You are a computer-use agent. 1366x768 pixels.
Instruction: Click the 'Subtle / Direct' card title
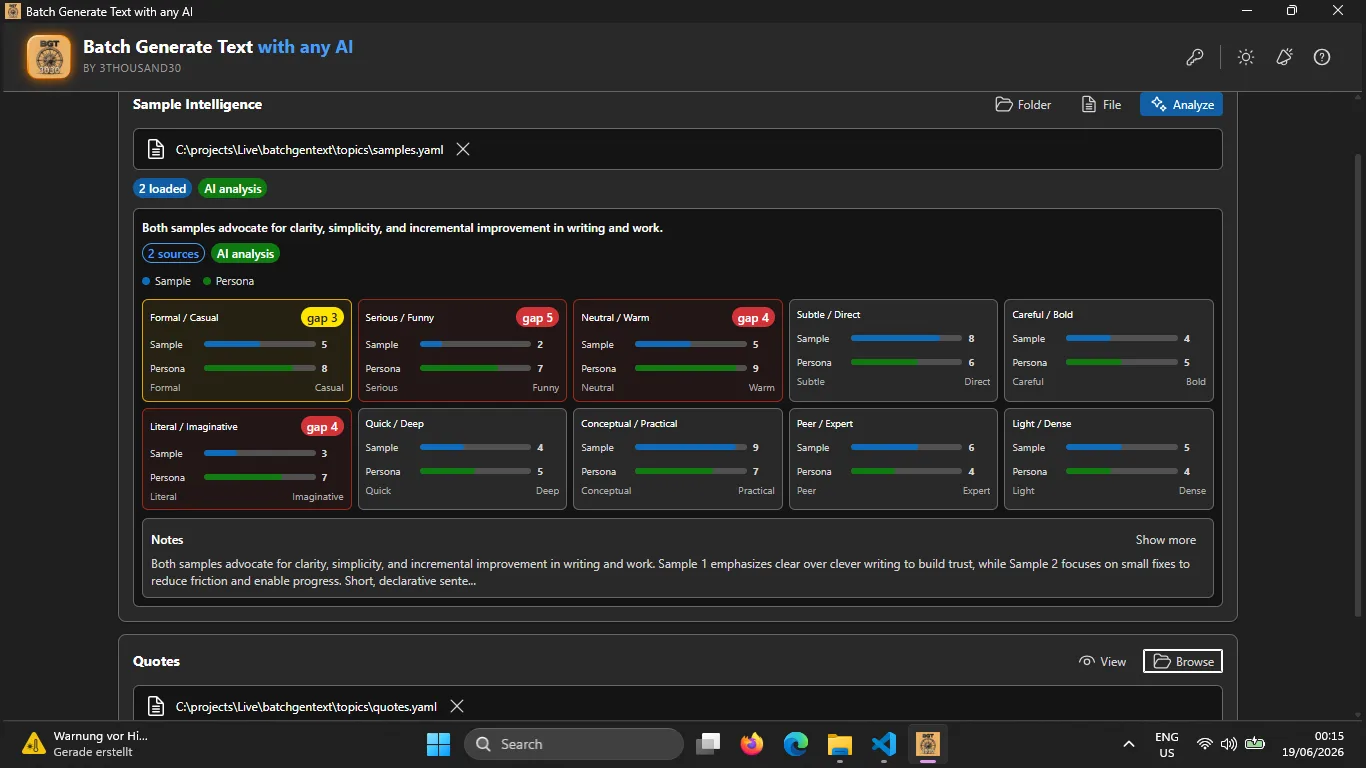[828, 314]
